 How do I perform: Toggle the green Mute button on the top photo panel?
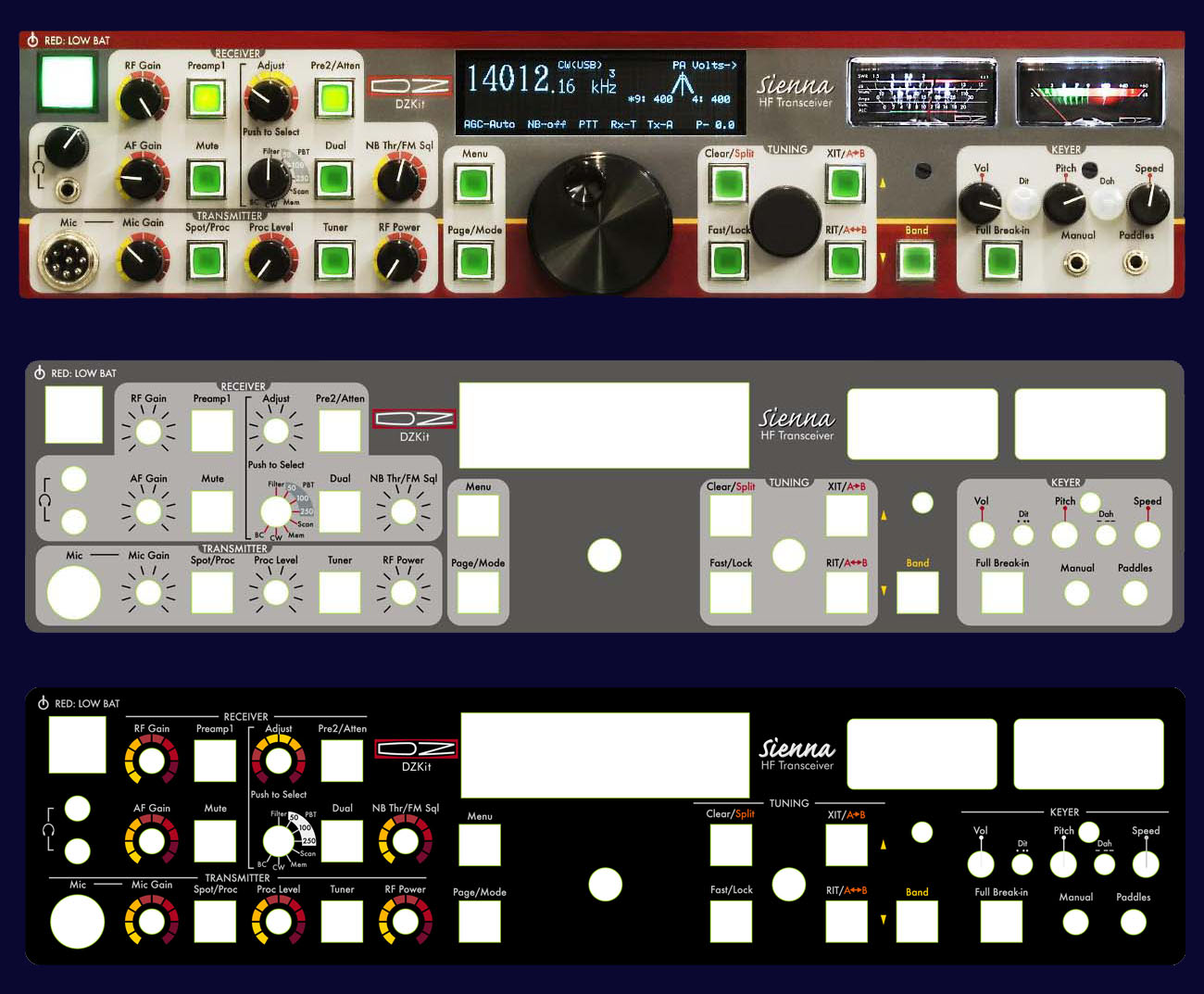207,179
